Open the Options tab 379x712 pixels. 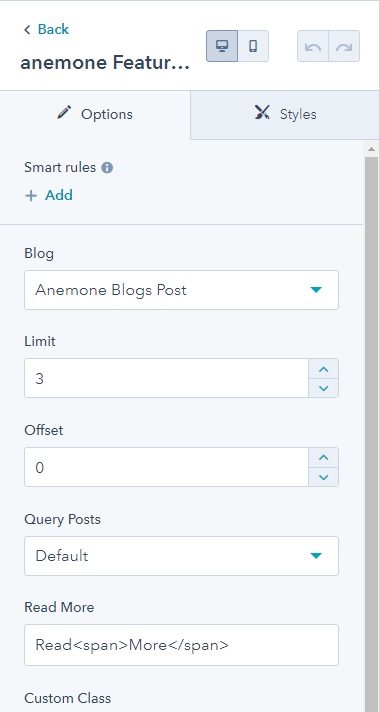[95, 115]
